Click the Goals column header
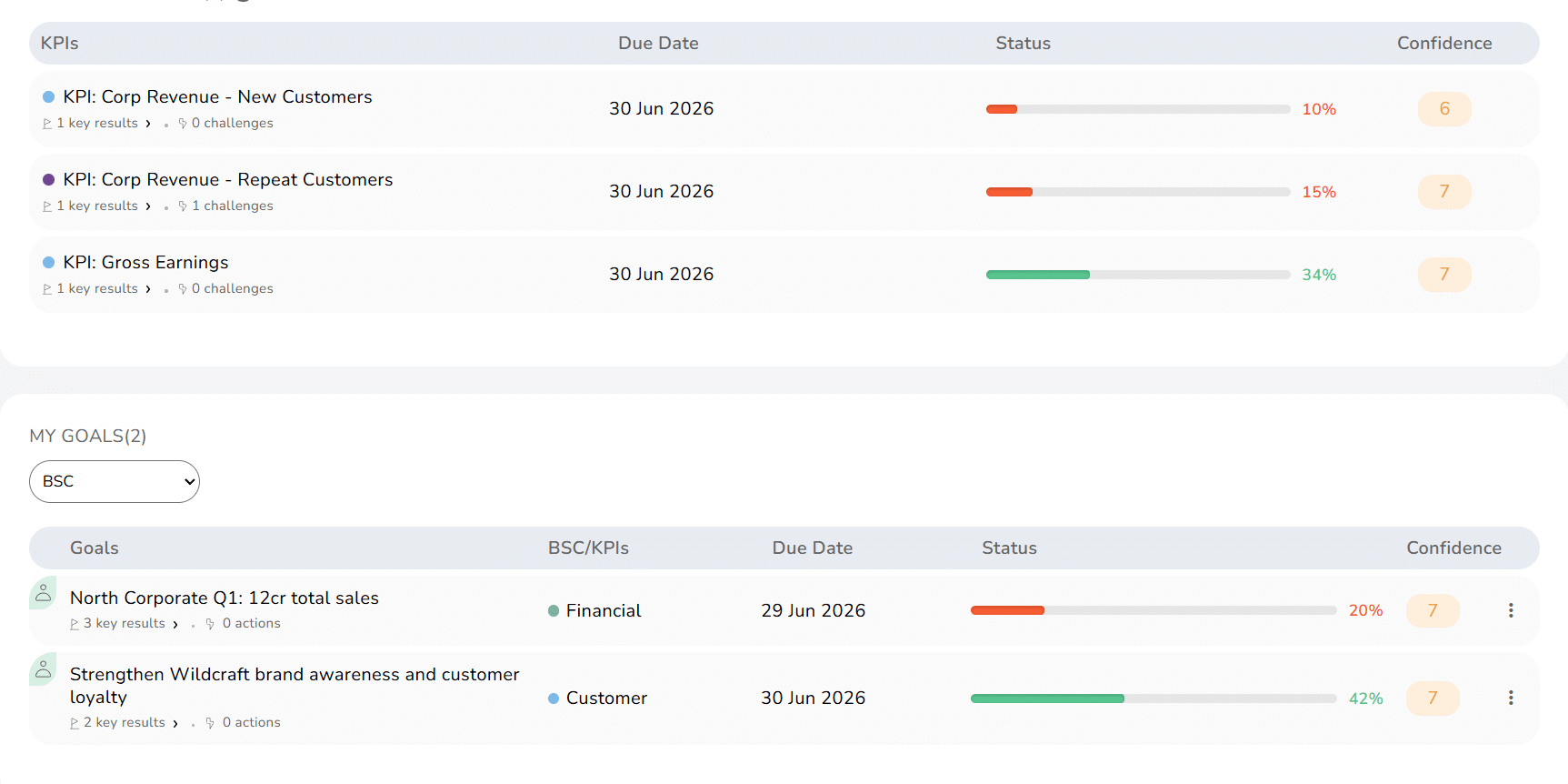Screen dimensions: 1568x784 (x=95, y=548)
